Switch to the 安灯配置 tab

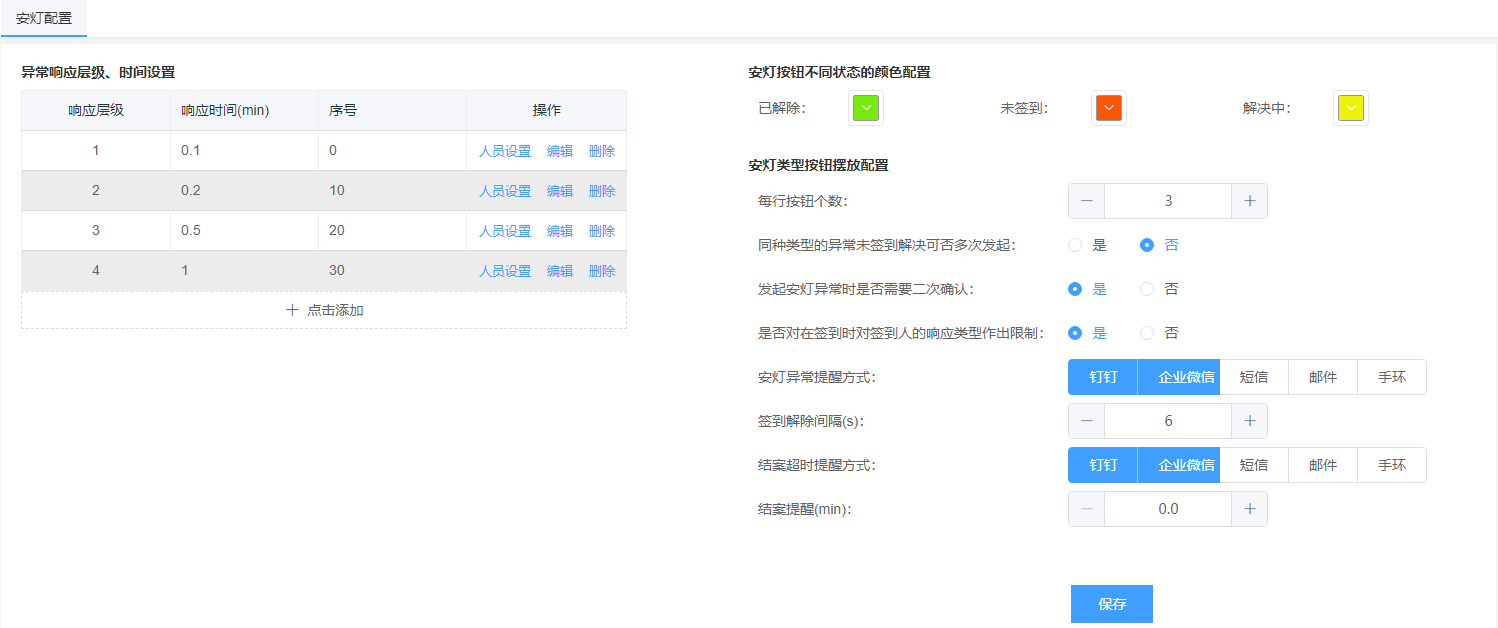(44, 18)
